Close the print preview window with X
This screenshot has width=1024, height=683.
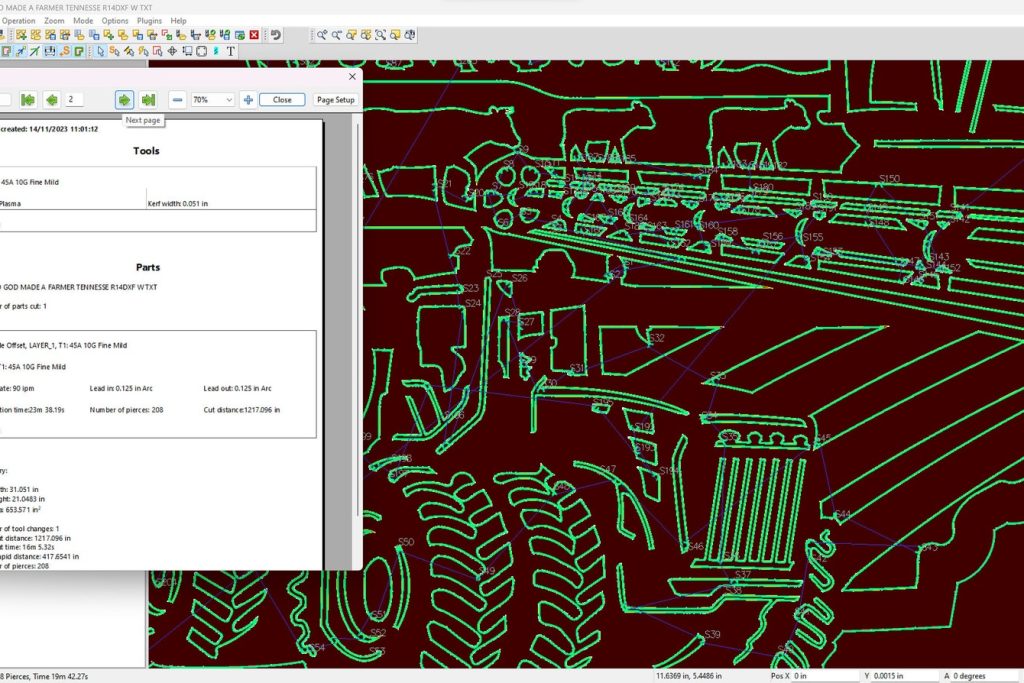click(352, 76)
